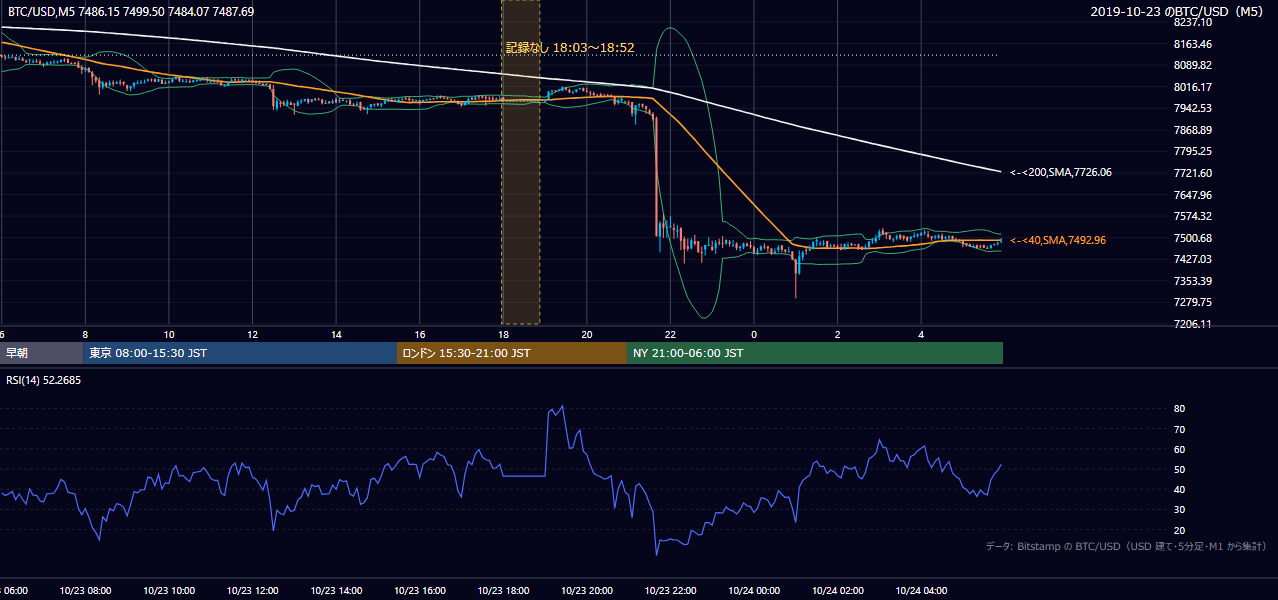Click hour tick 22 under price chart
1278x600 pixels.
click(x=671, y=334)
